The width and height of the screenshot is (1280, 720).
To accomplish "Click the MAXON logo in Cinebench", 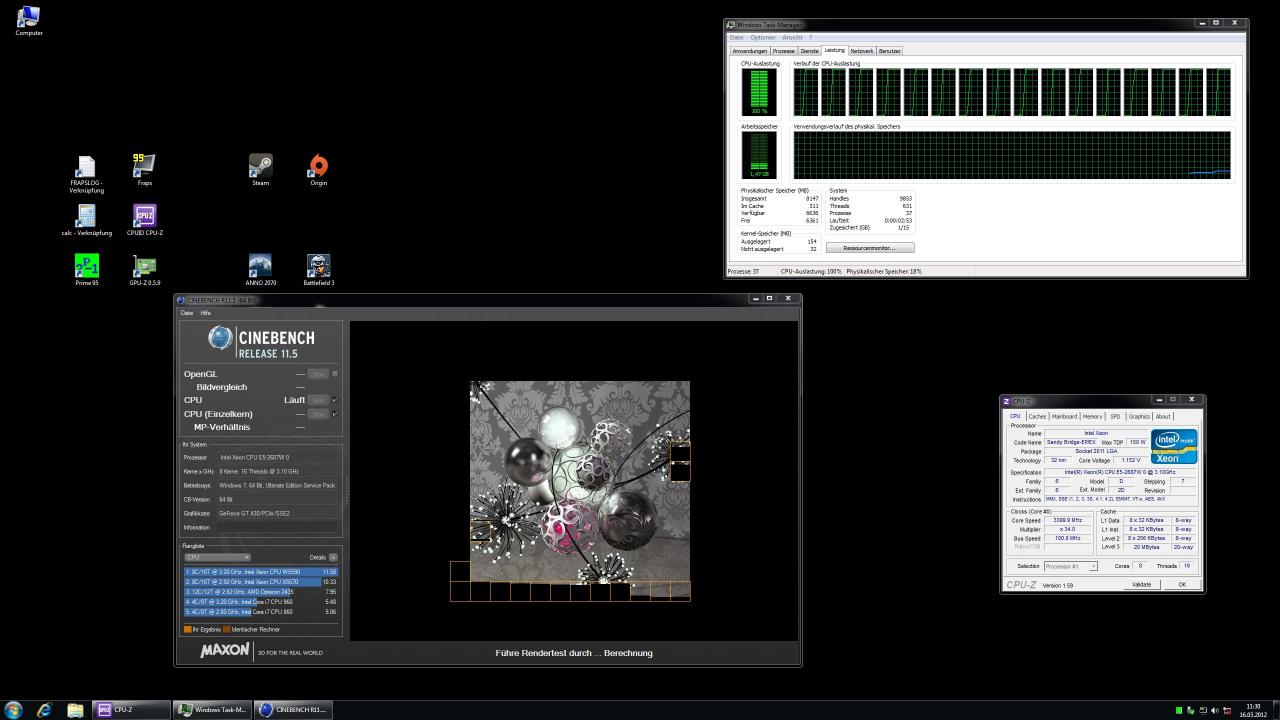I will [x=225, y=651].
